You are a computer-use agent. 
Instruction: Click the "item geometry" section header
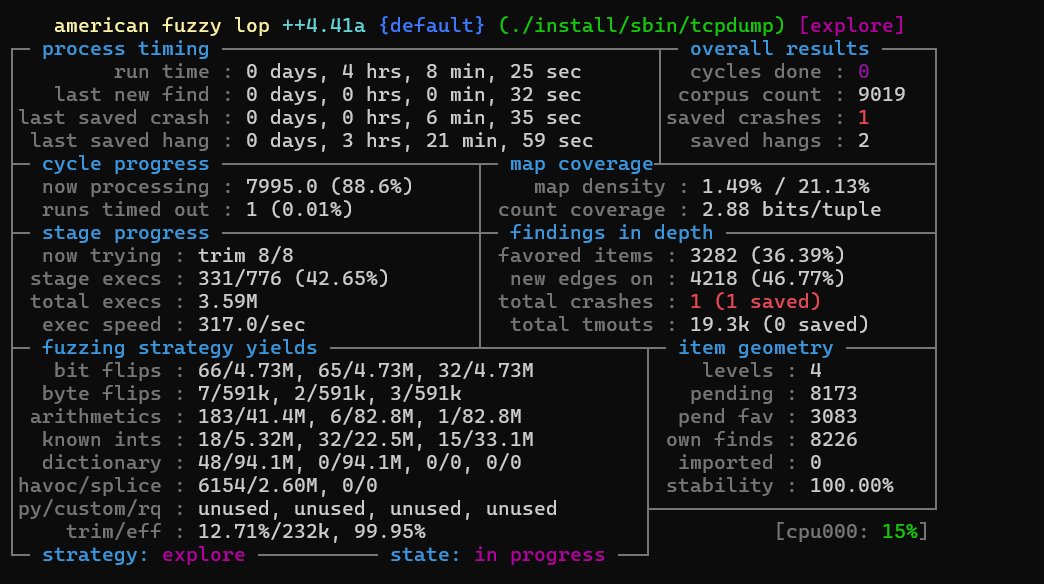(x=756, y=348)
